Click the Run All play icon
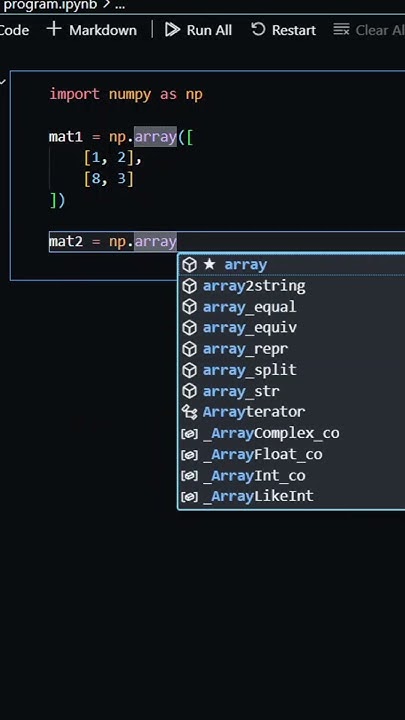Screen dimensions: 405x720 [172, 30]
